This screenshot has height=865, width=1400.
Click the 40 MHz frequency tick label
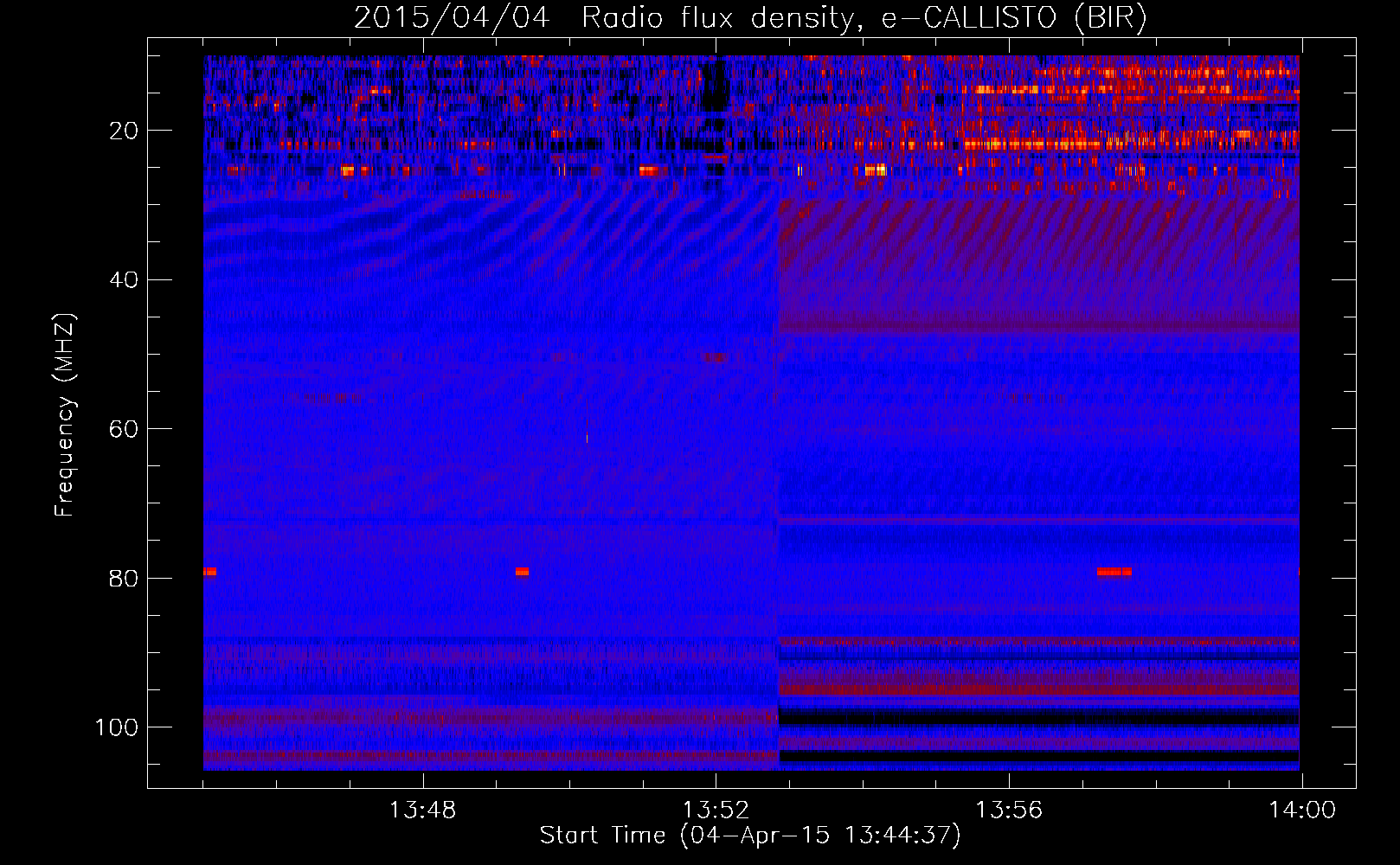[x=124, y=280]
